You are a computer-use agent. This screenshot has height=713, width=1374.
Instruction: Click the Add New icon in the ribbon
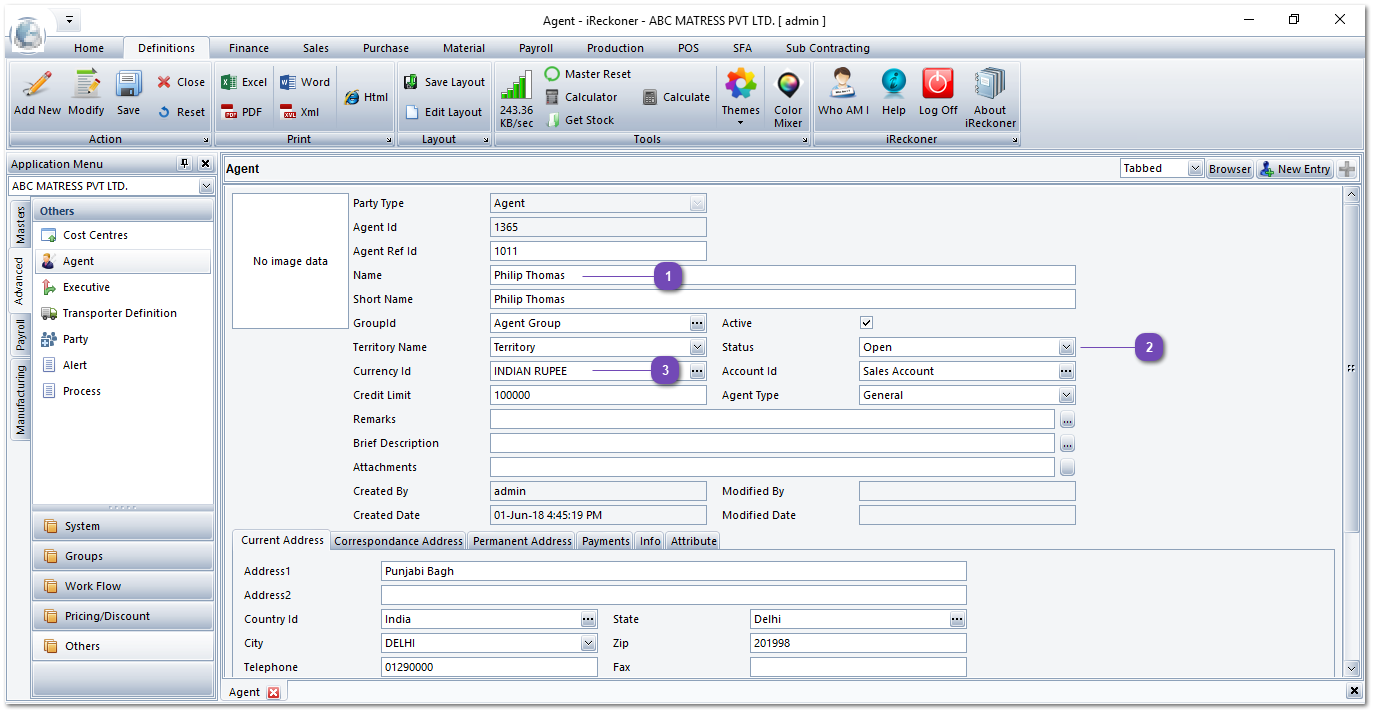coord(37,94)
